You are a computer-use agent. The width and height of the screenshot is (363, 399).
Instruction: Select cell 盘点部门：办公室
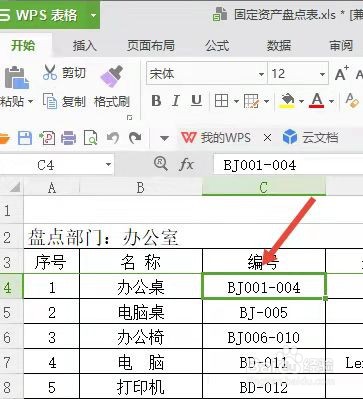[x=103, y=237]
